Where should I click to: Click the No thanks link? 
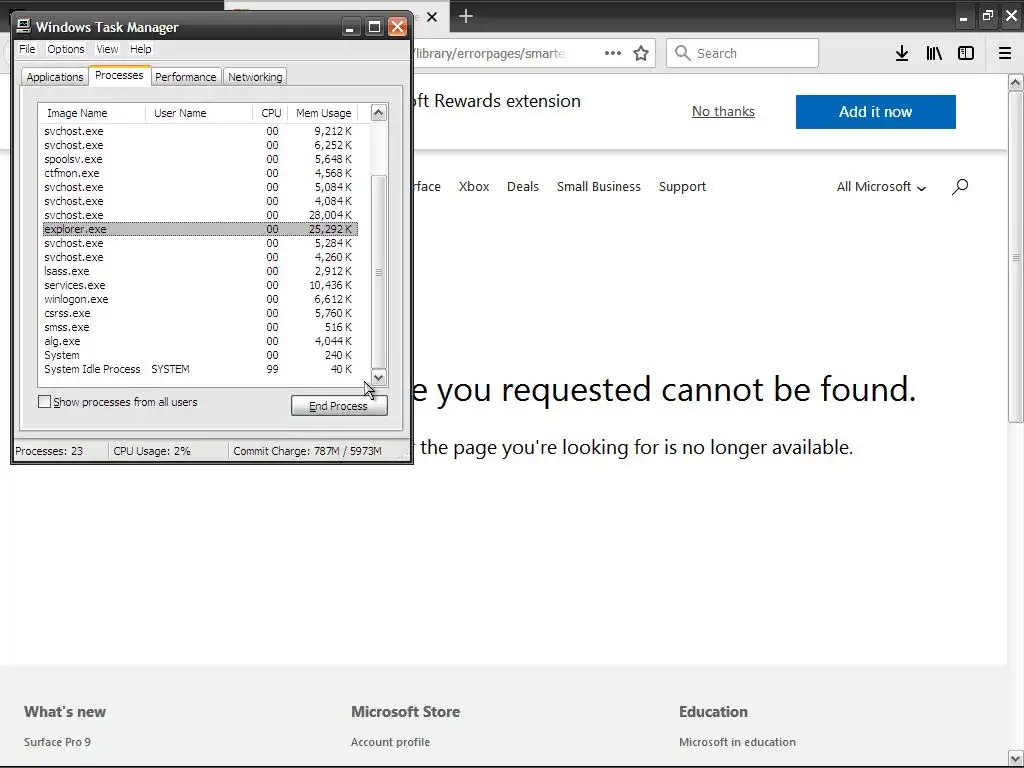pyautogui.click(x=723, y=112)
